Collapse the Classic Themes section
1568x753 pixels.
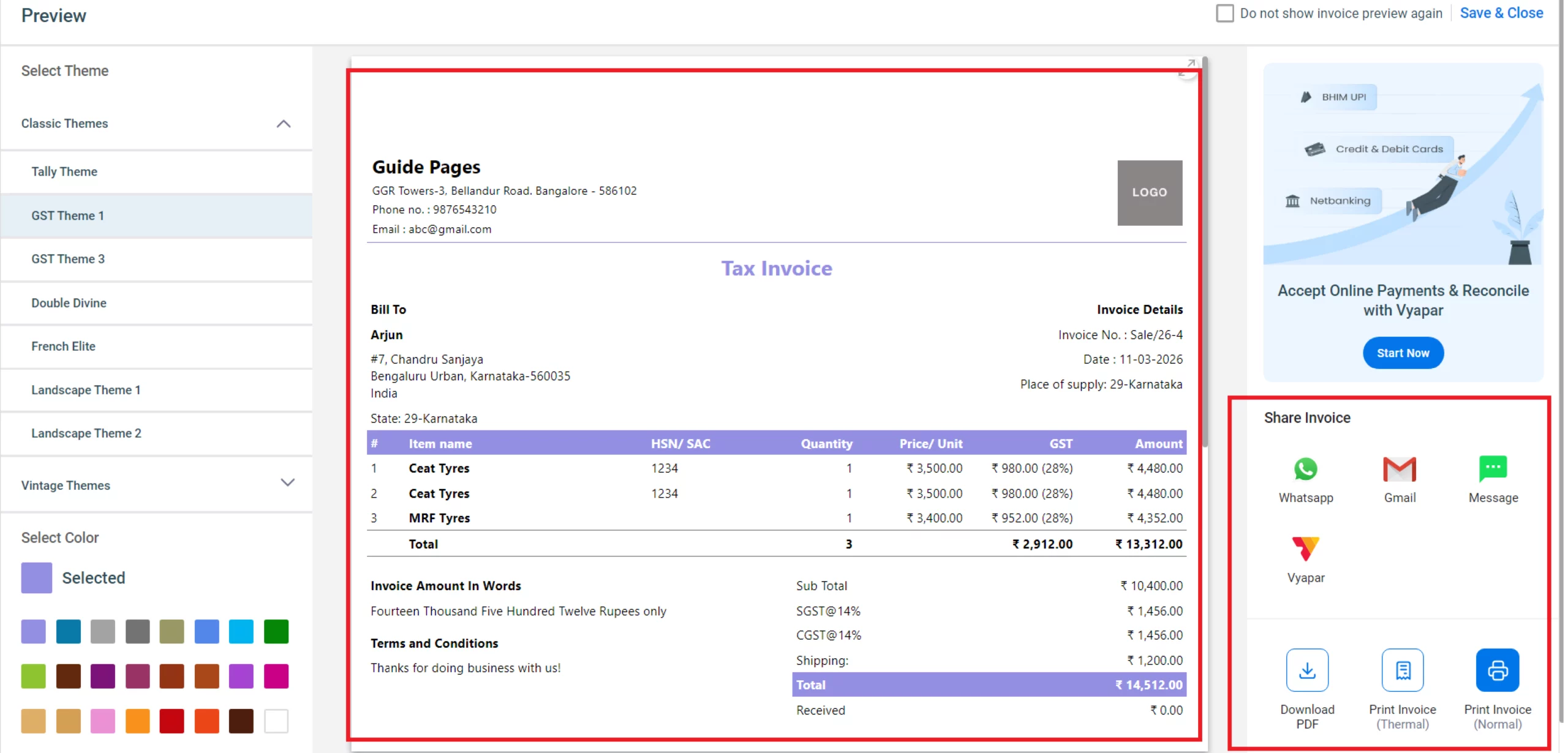(x=283, y=124)
